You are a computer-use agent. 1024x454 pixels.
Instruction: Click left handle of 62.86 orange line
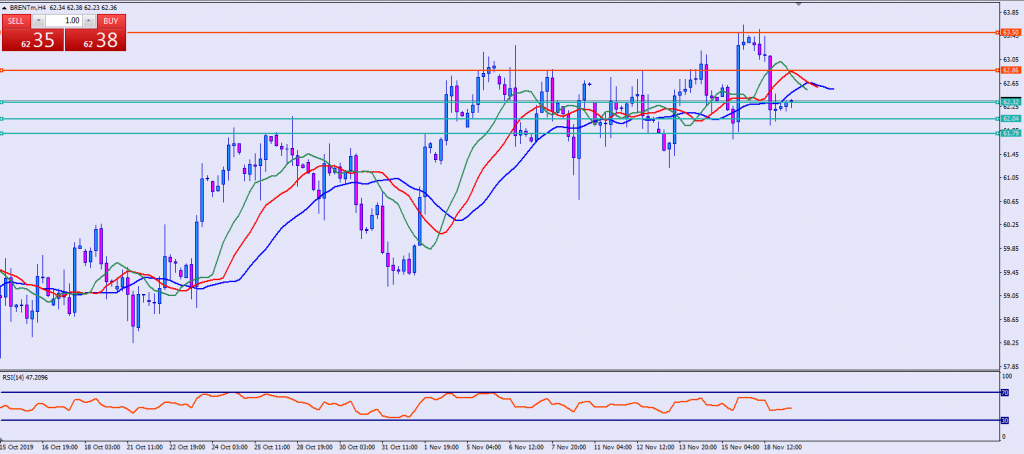point(2,70)
